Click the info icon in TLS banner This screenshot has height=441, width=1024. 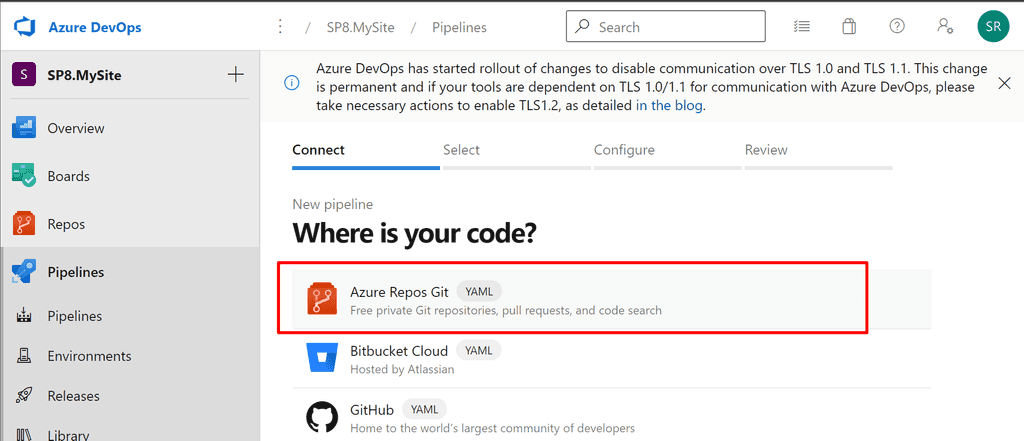(291, 84)
